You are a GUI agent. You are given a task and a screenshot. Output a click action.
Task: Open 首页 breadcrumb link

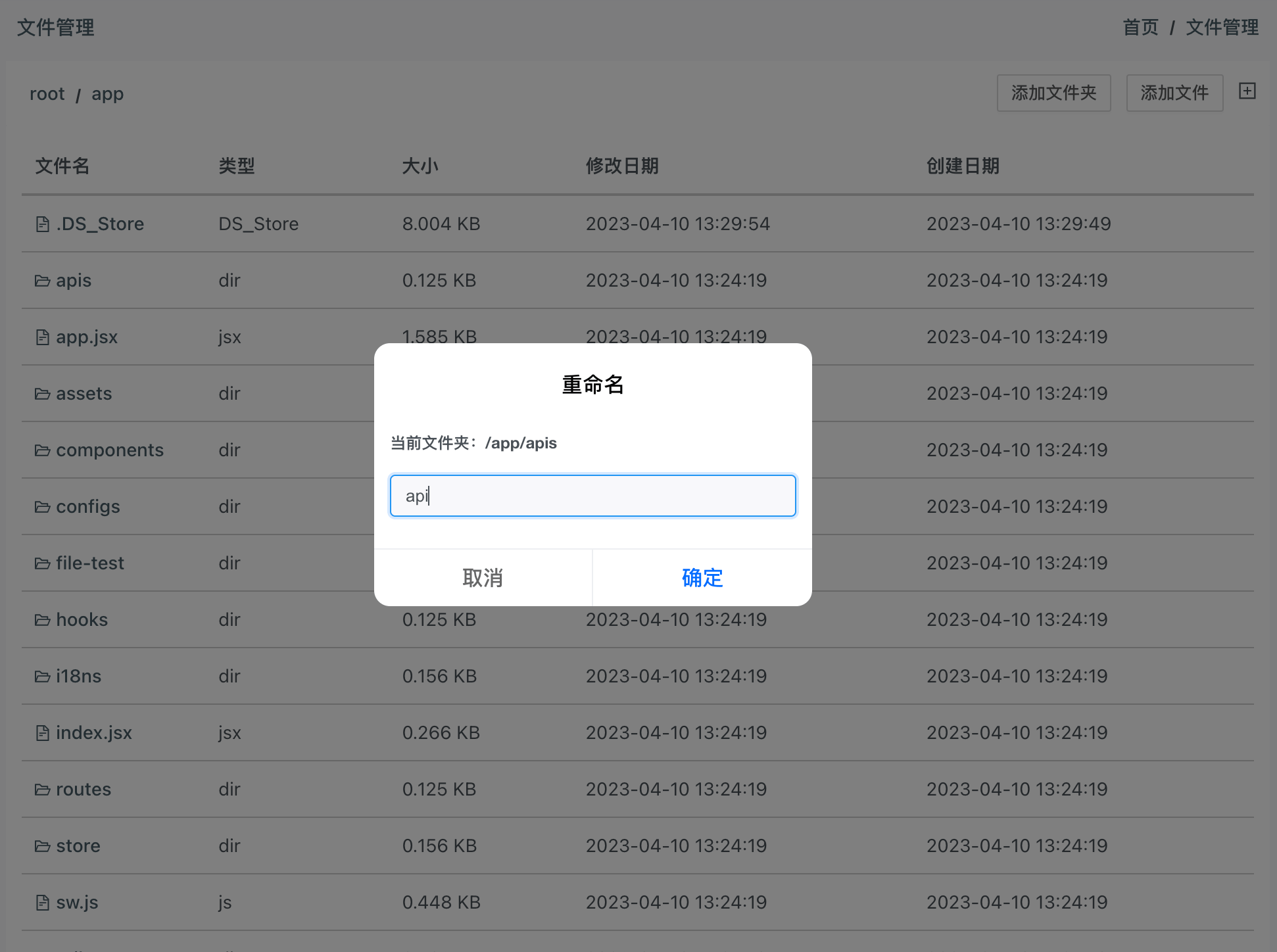pos(1140,28)
